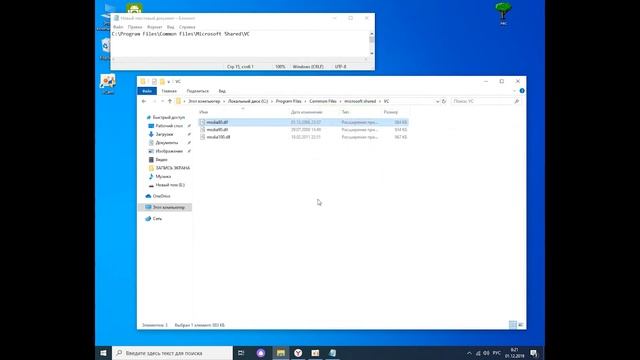Open ЗАПИСЬ ЭКРАНА folder in sidebar
The image size is (640, 360).
[172, 168]
